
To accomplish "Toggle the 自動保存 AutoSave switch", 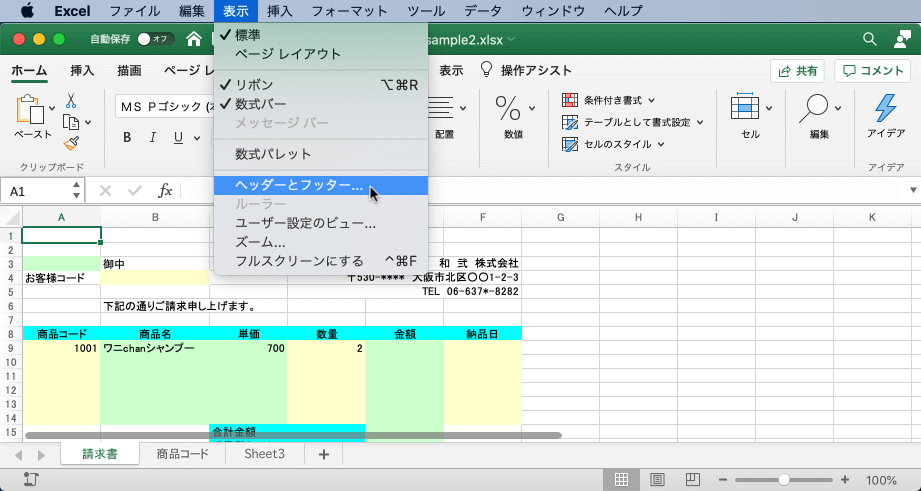I will pos(156,39).
